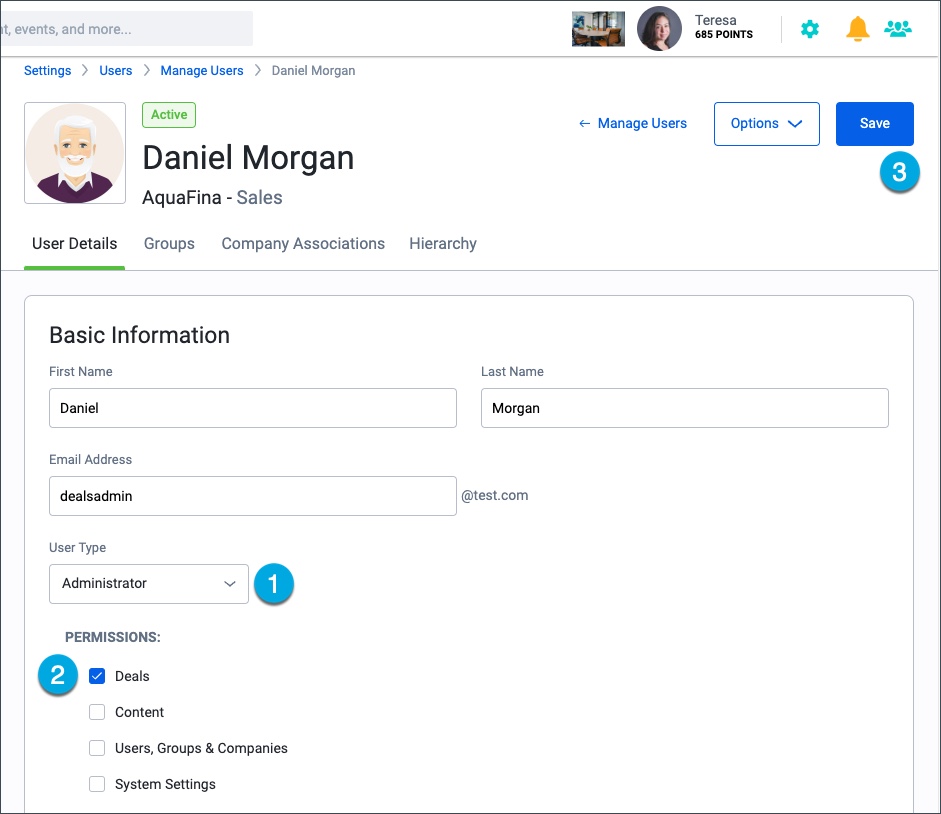Click Daniel Morgan's profile picture
Viewport: 941px width, 814px height.
click(75, 153)
